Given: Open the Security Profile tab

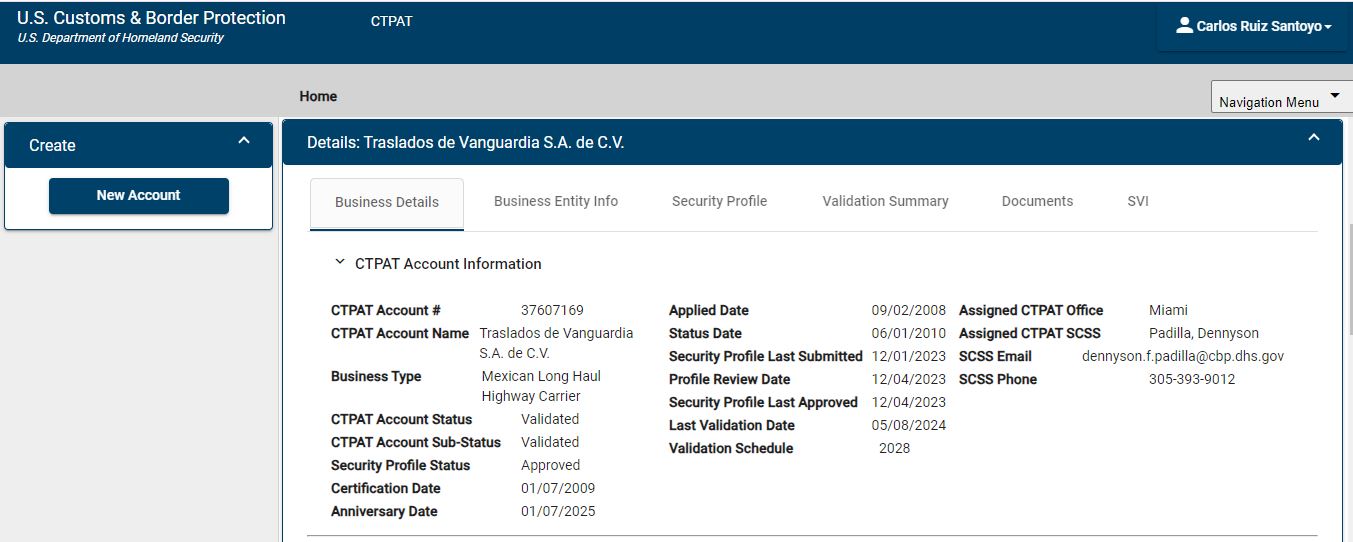Looking at the screenshot, I should point(719,202).
